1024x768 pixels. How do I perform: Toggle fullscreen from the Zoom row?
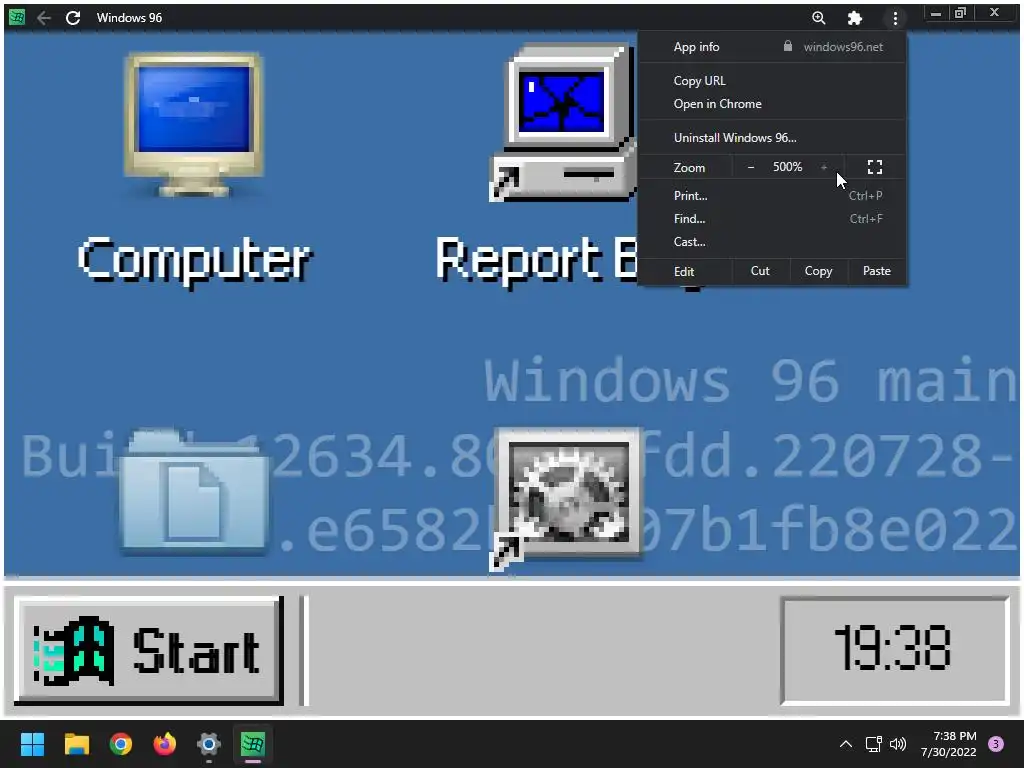click(x=875, y=167)
